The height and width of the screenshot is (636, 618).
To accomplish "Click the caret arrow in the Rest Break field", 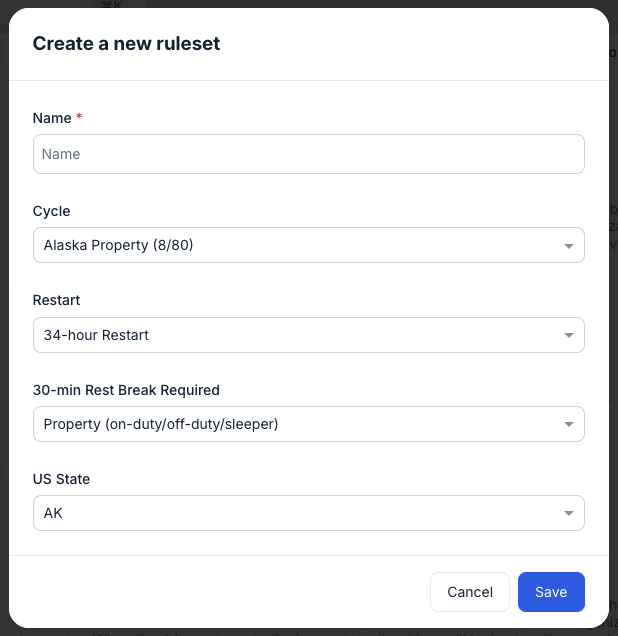I will tap(568, 424).
